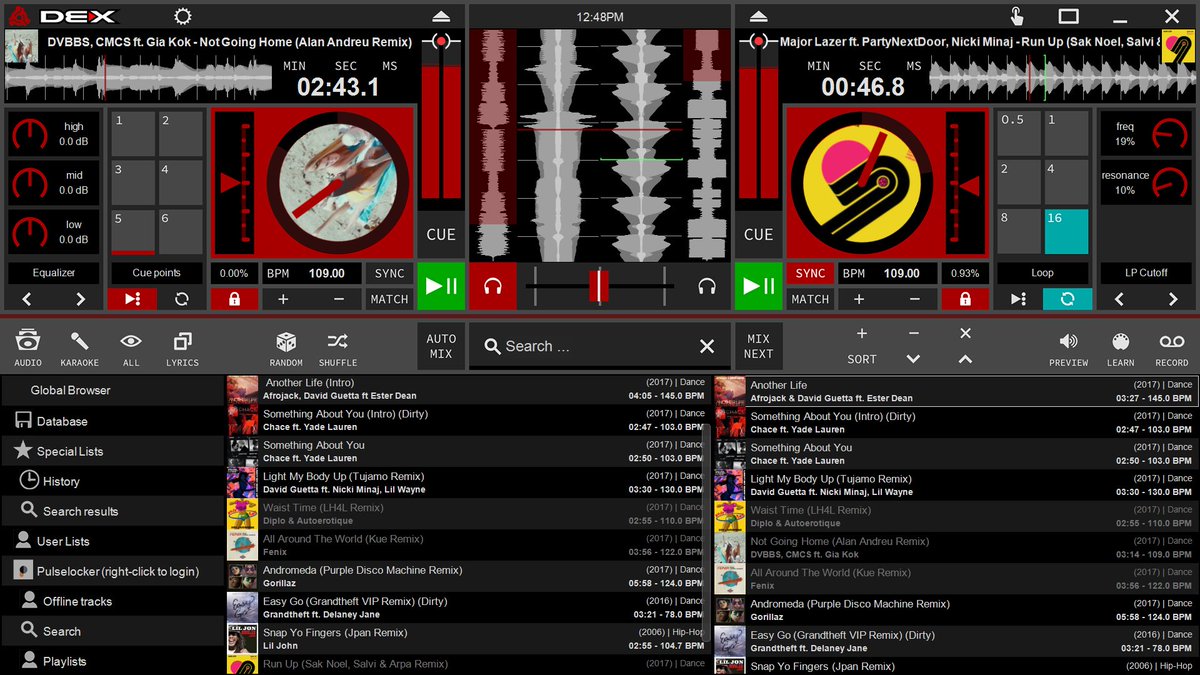Open History list

[x=112, y=481]
